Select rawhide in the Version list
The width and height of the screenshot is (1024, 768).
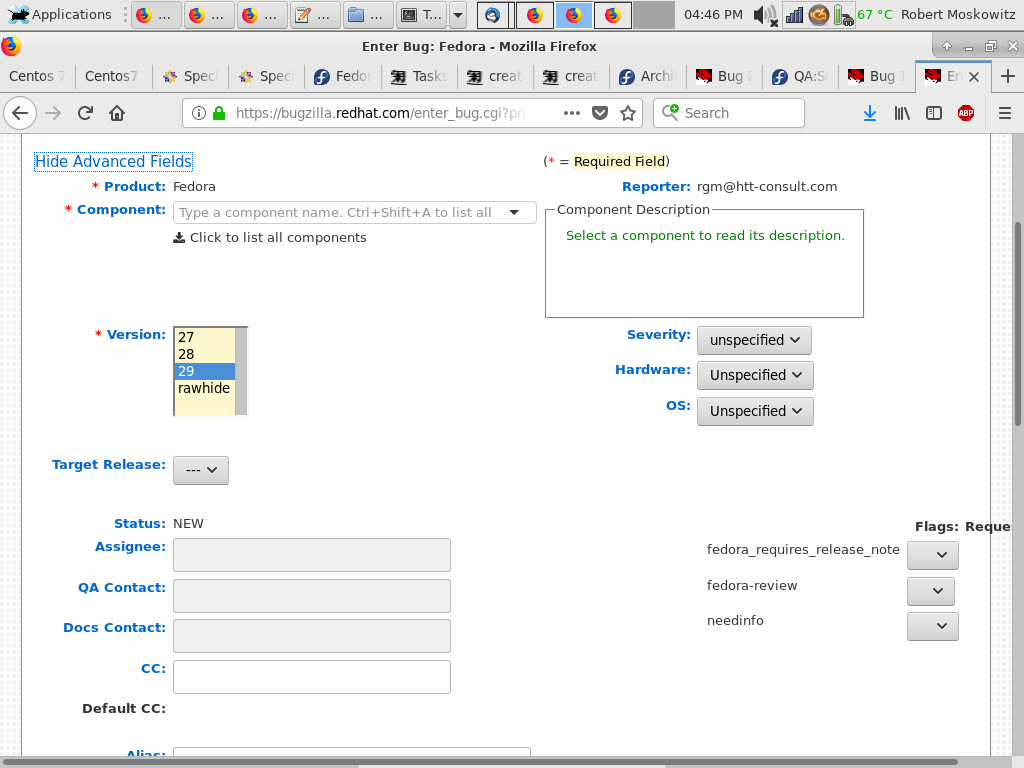204,388
